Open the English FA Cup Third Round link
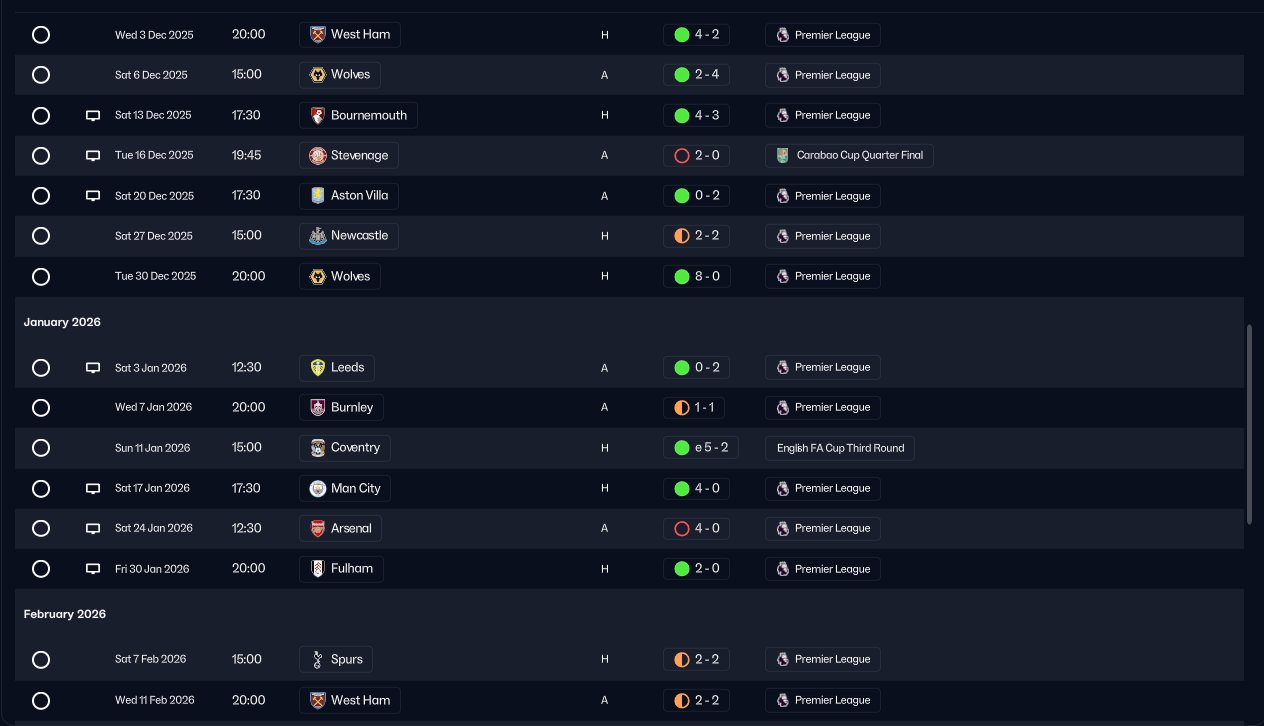The width and height of the screenshot is (1264, 726). pyautogui.click(x=840, y=448)
